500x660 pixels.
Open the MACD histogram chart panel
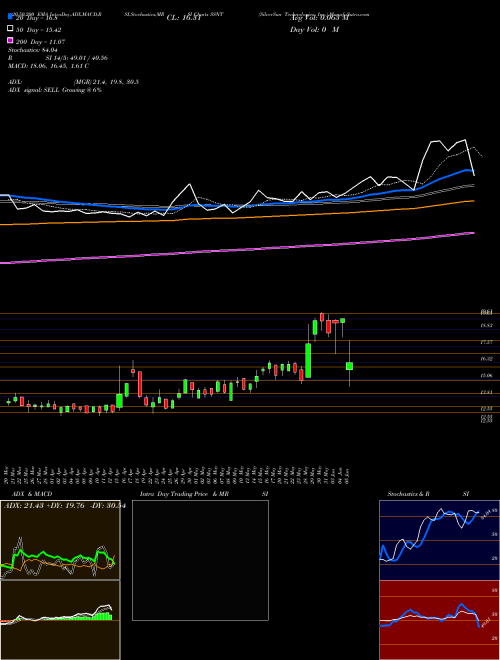(60, 620)
